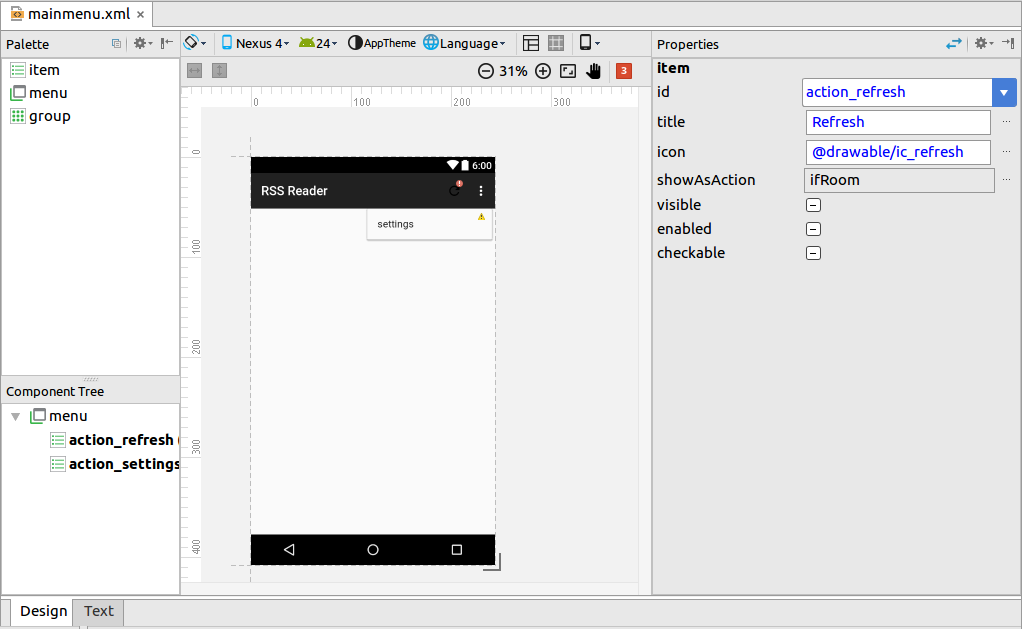Screen dimensions: 1022x629
Task: Click the AppTheme selector
Action: pos(382,43)
